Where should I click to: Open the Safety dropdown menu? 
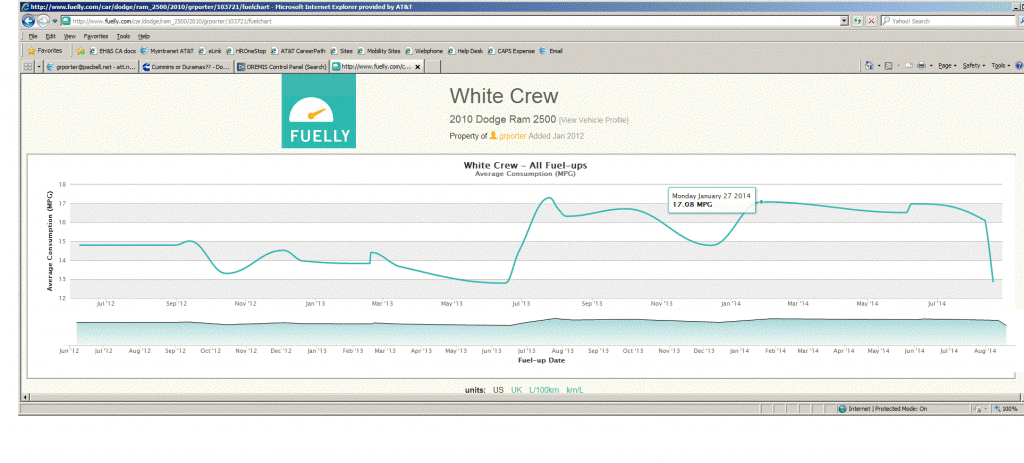972,66
